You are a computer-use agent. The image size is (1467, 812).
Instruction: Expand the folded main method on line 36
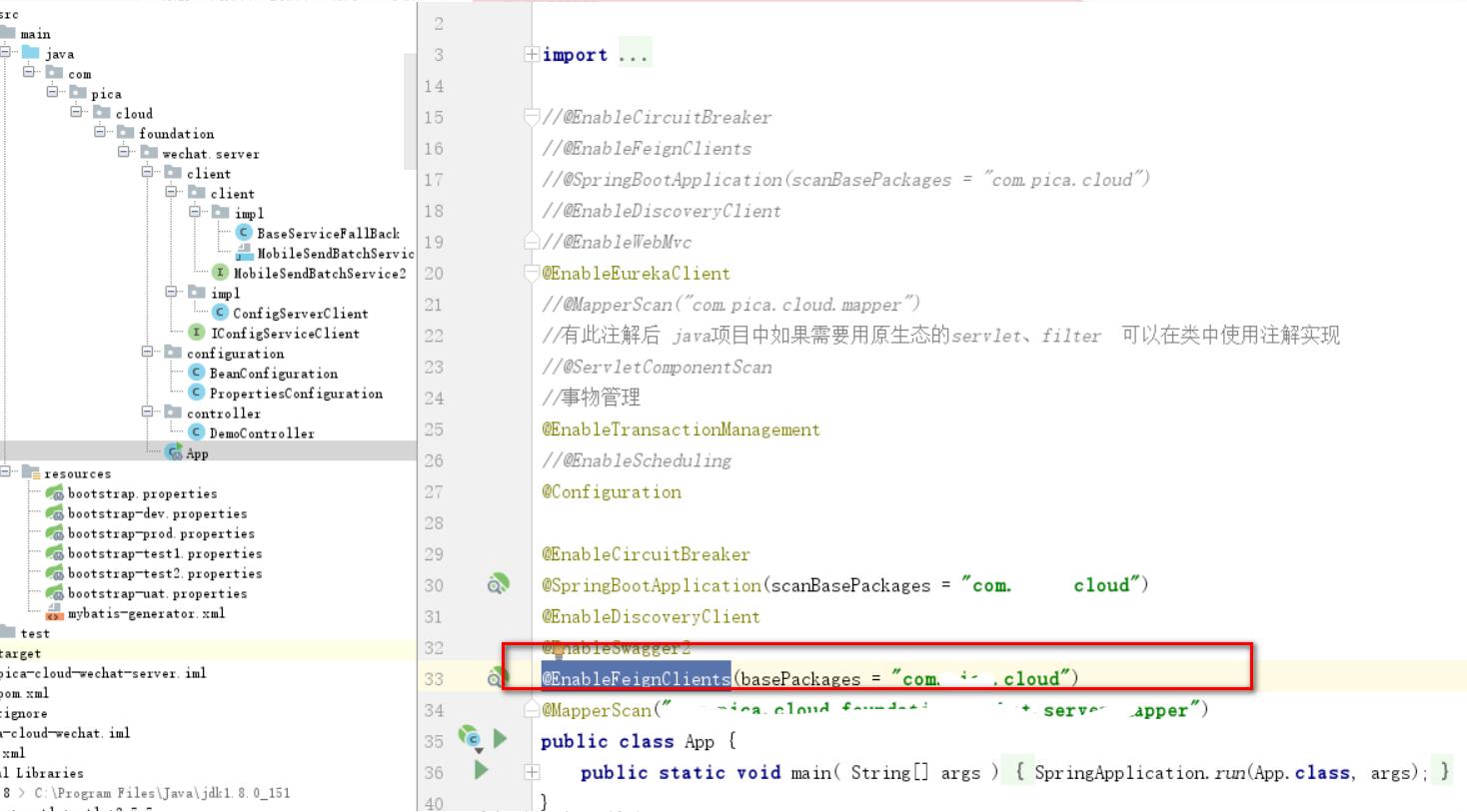pos(532,771)
